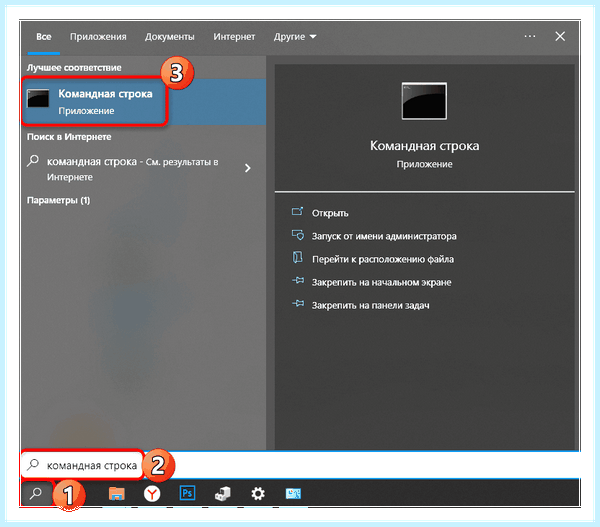This screenshot has width=600, height=527.
Task: Switch to the Документы tab
Action: point(170,37)
